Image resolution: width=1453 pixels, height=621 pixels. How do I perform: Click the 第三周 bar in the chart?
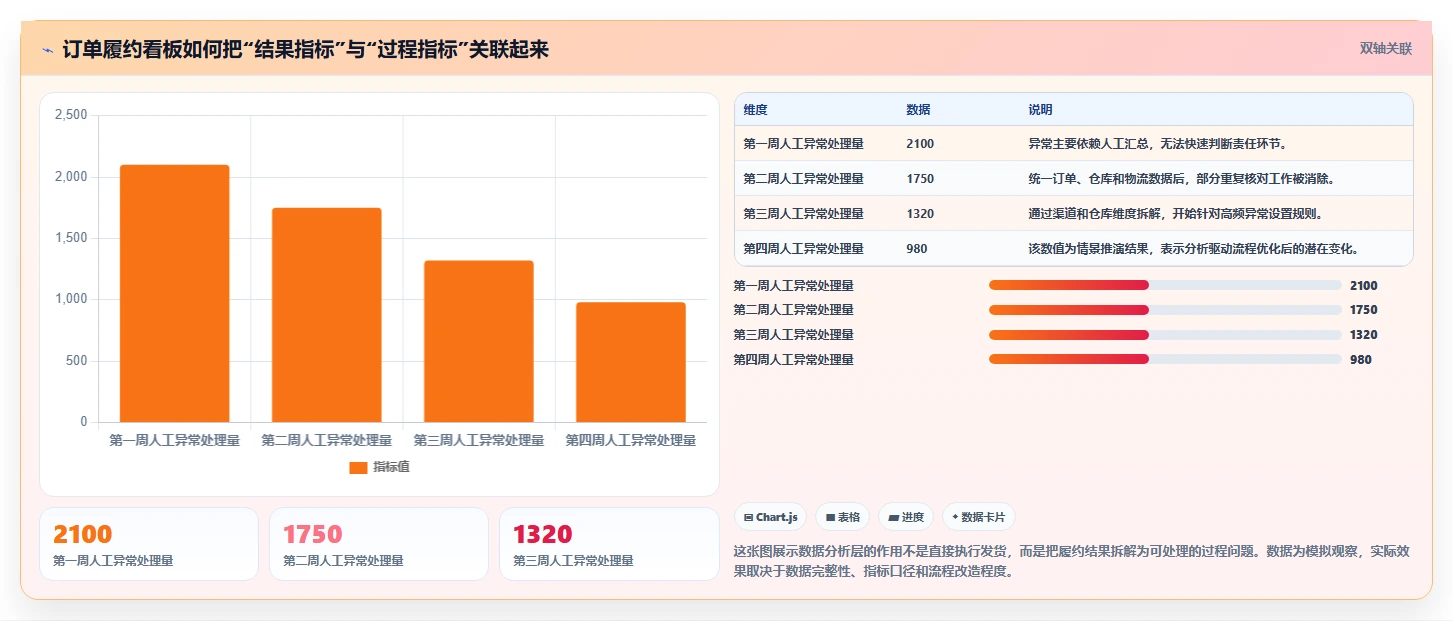478,341
